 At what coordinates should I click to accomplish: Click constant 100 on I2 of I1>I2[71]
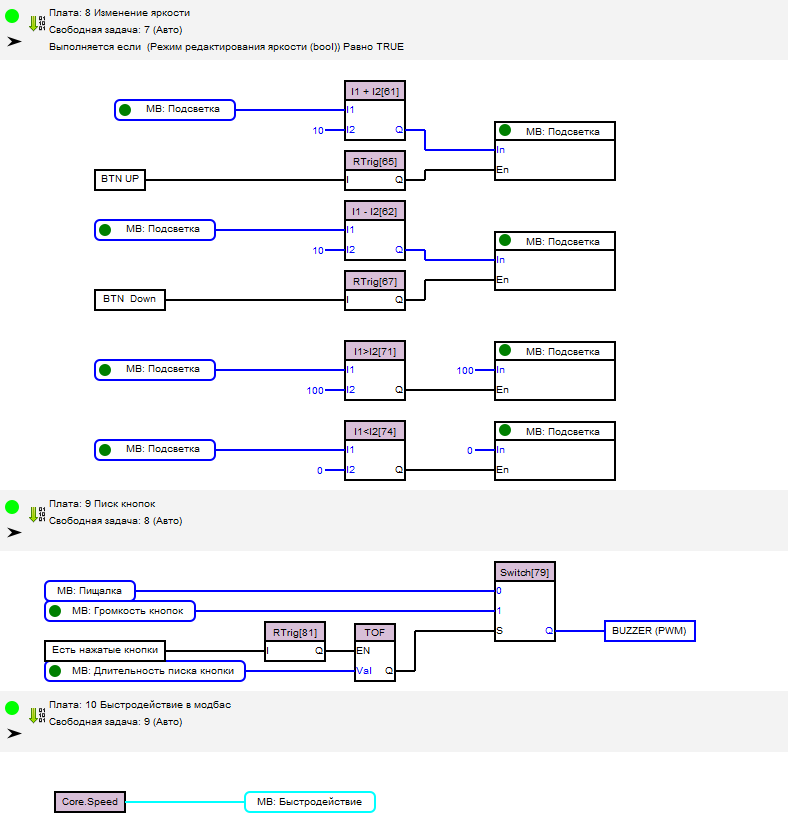[315, 391]
